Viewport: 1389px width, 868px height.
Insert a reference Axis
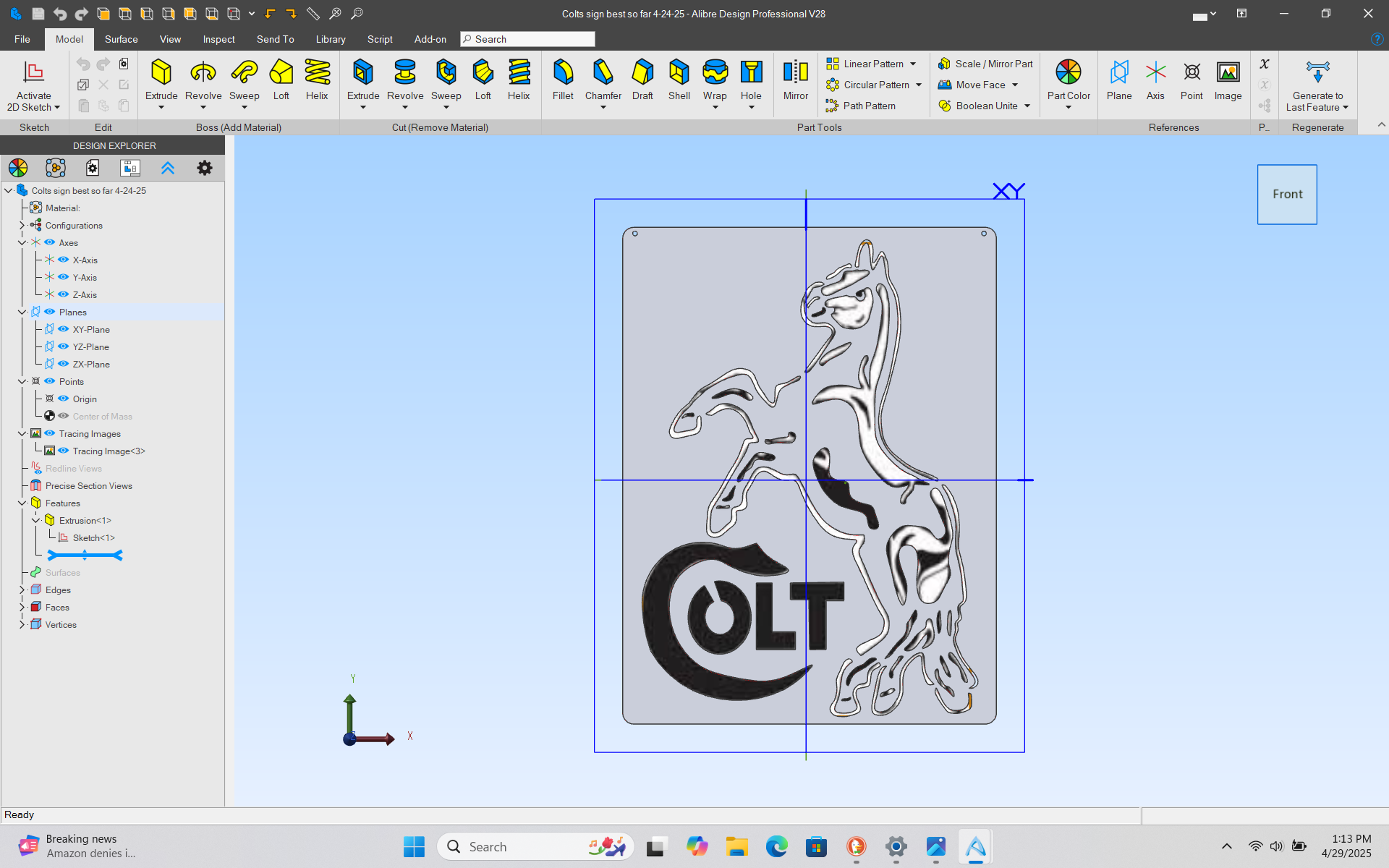click(1155, 80)
